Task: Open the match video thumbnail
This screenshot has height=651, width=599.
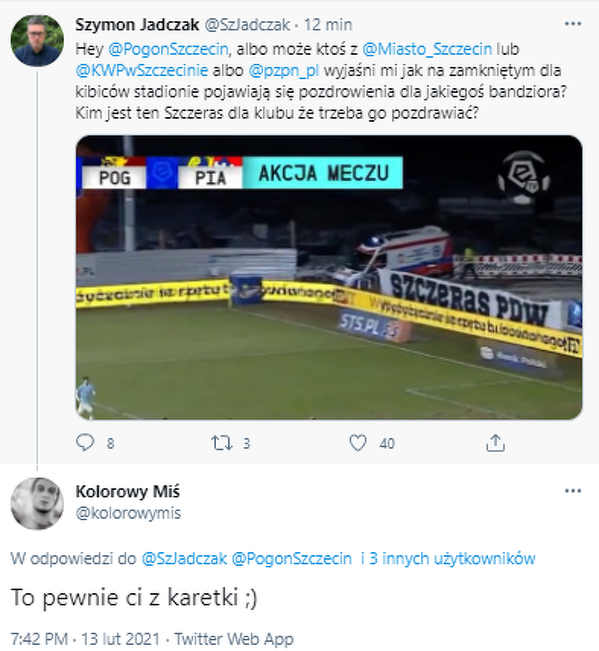Action: point(329,277)
